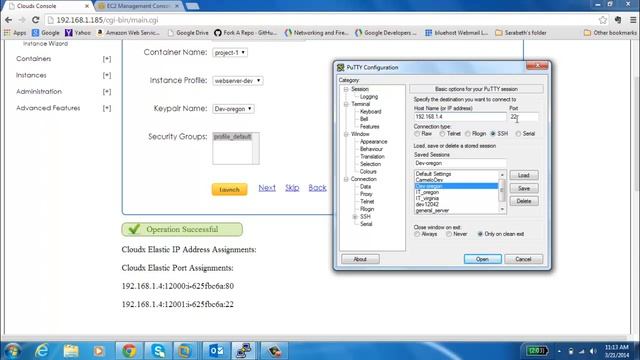640x360 pixels.
Task: Open bluehost Webmail bookmark
Action: [x=456, y=33]
